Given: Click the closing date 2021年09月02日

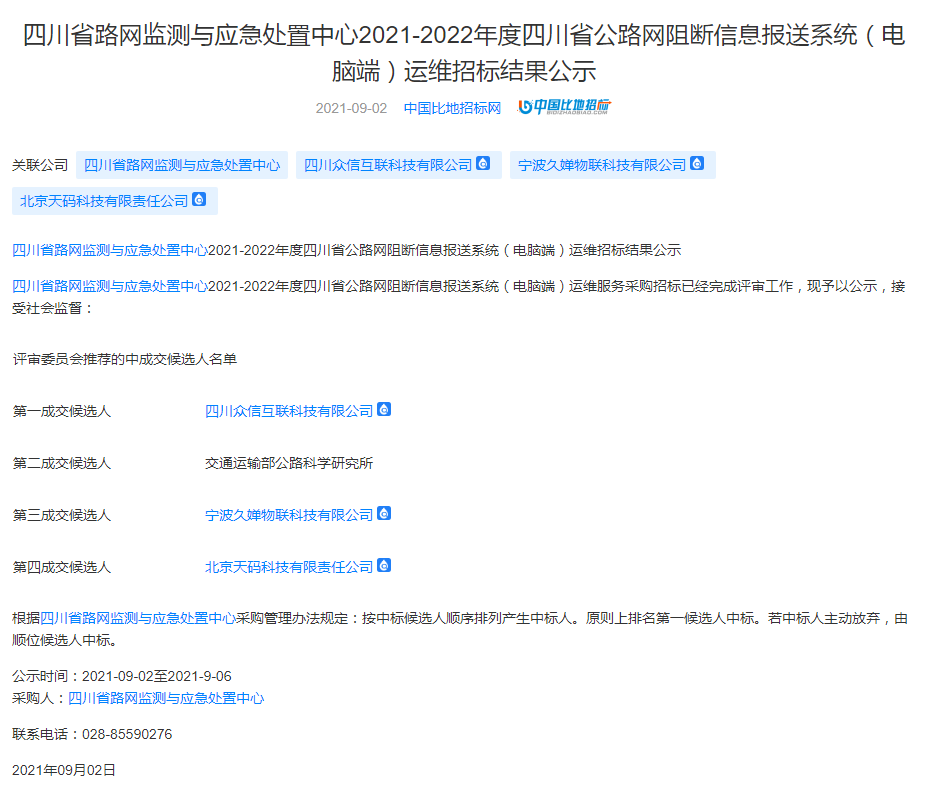Looking at the screenshot, I should point(64,770).
